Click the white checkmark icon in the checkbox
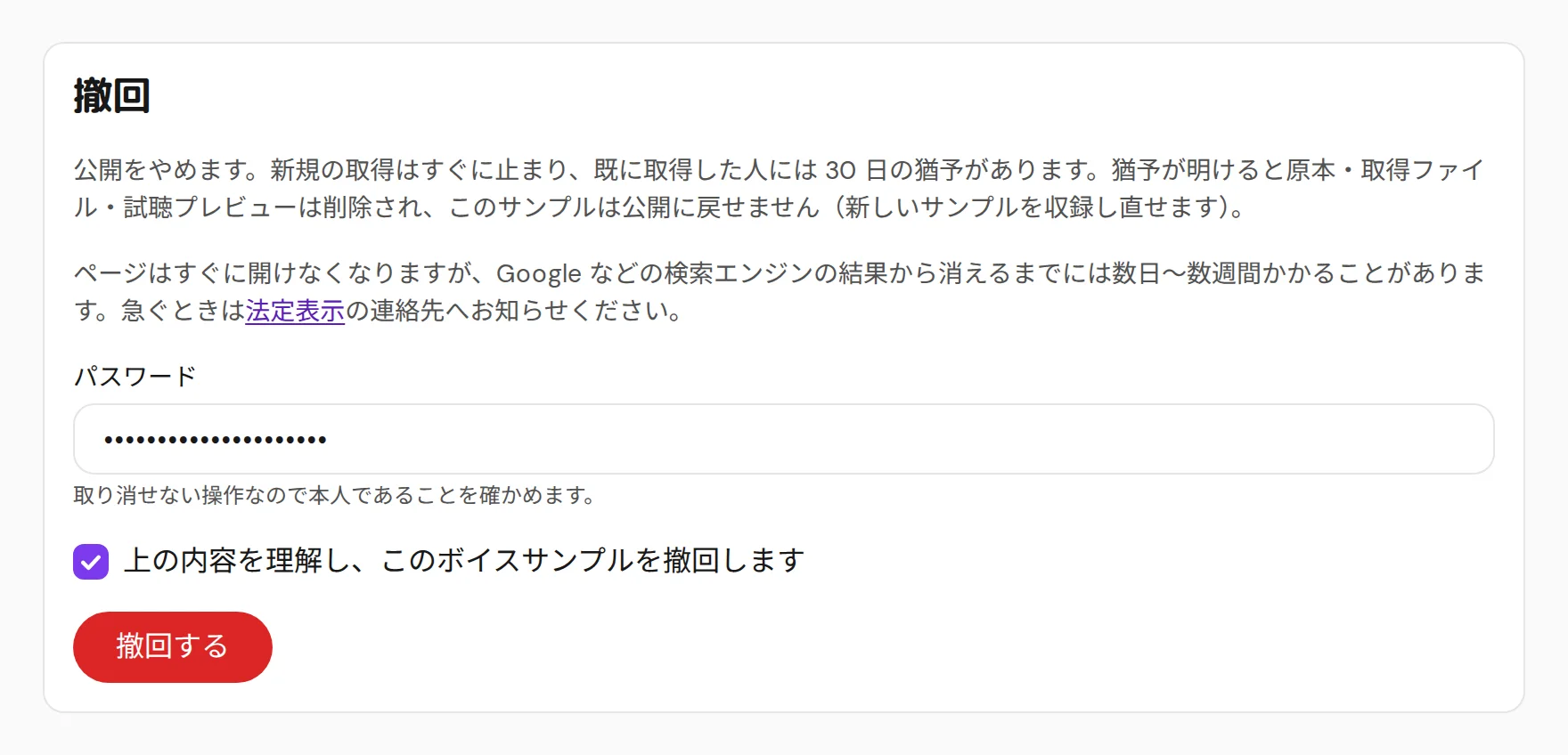This screenshot has height=755, width=1568. [91, 563]
